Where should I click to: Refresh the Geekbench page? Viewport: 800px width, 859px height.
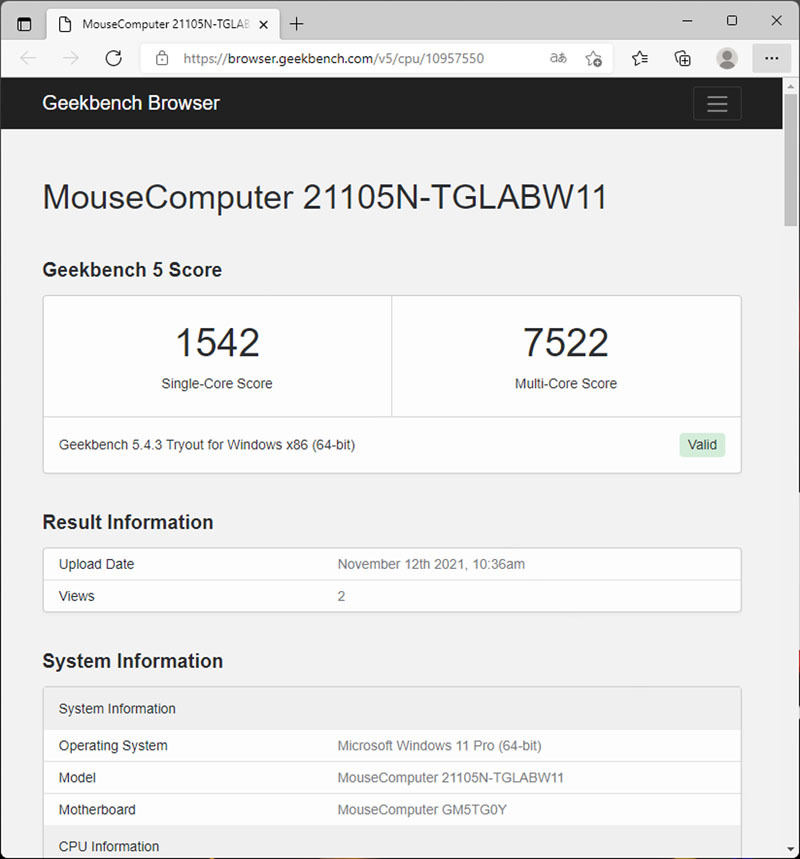pyautogui.click(x=113, y=58)
